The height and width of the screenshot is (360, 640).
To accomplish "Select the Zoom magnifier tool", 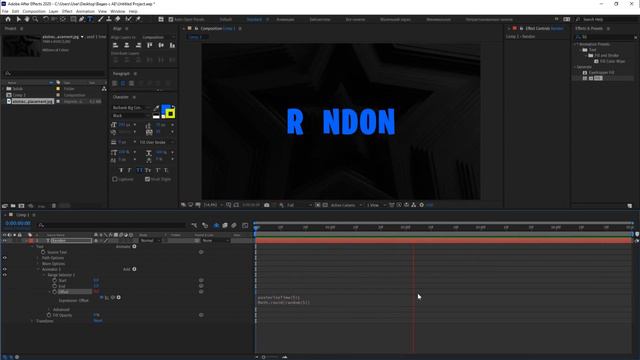I will [x=36, y=19].
